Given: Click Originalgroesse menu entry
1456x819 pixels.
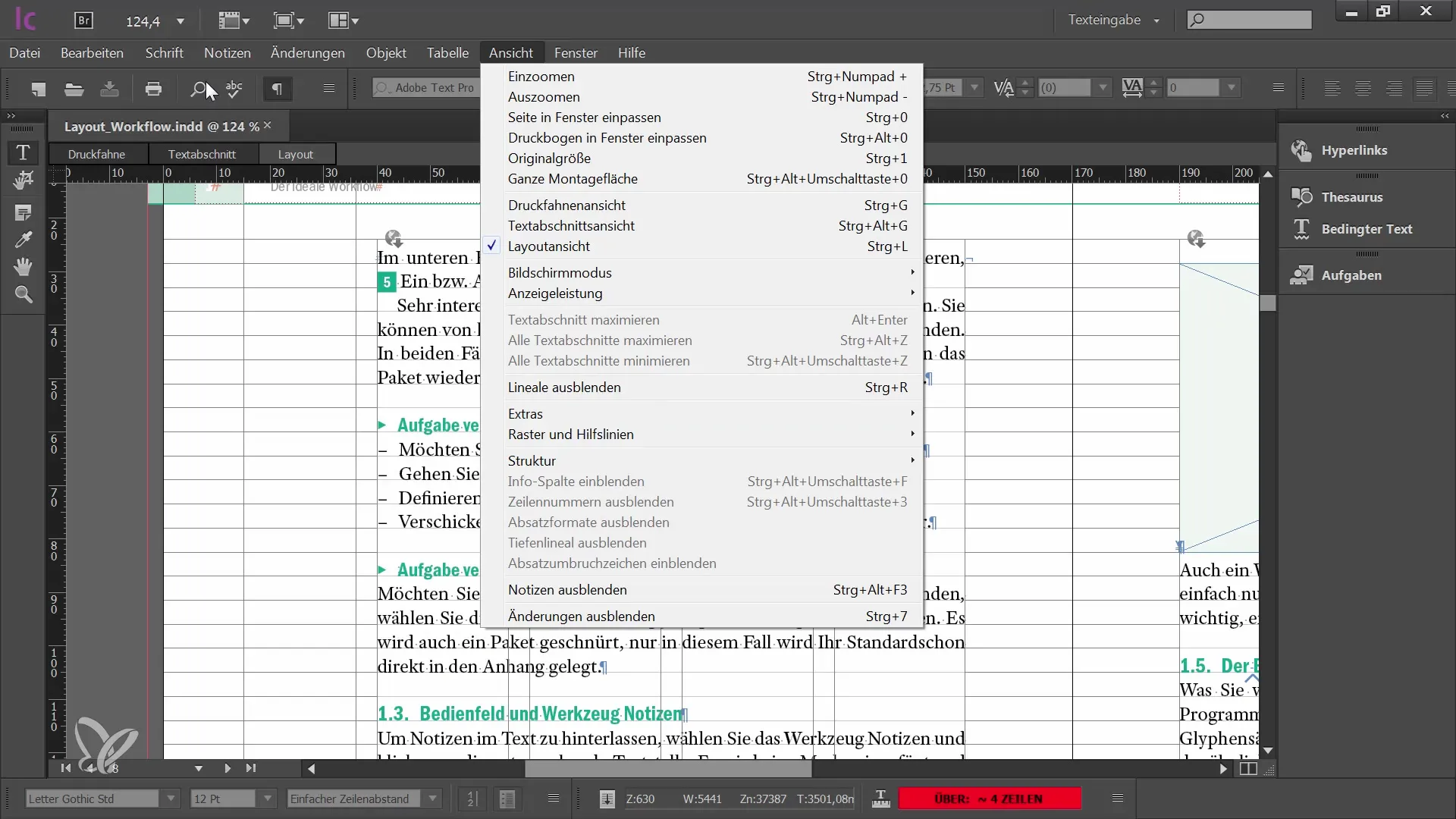Looking at the screenshot, I should (549, 158).
